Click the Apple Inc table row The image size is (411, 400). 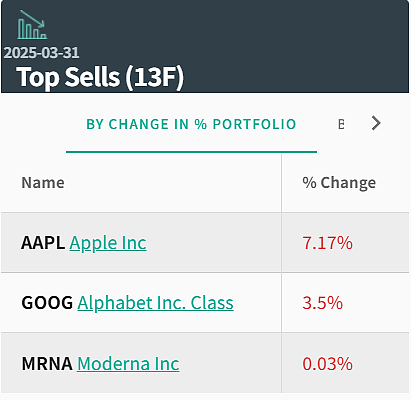(205, 242)
